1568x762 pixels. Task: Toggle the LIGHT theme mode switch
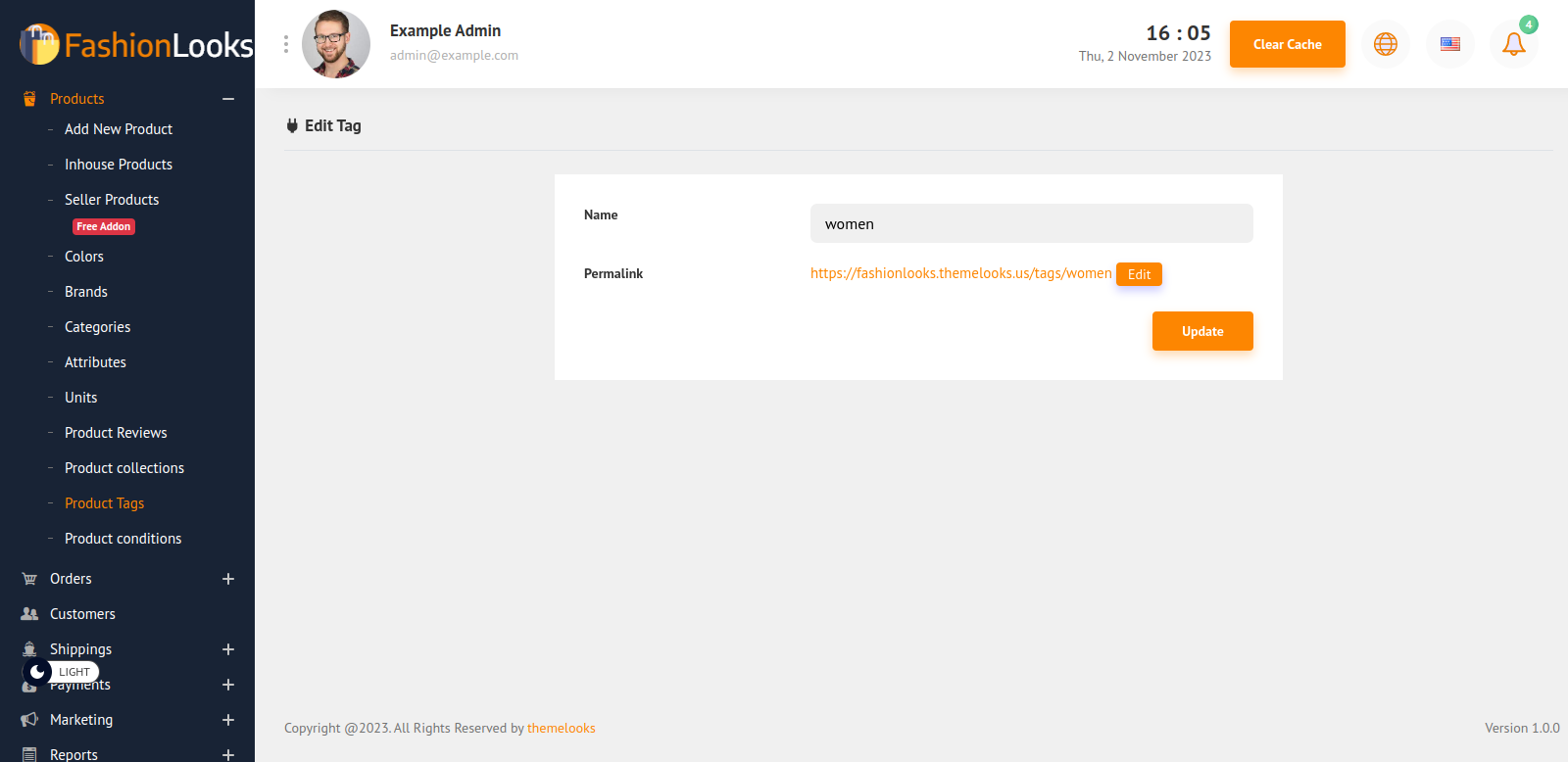(61, 672)
